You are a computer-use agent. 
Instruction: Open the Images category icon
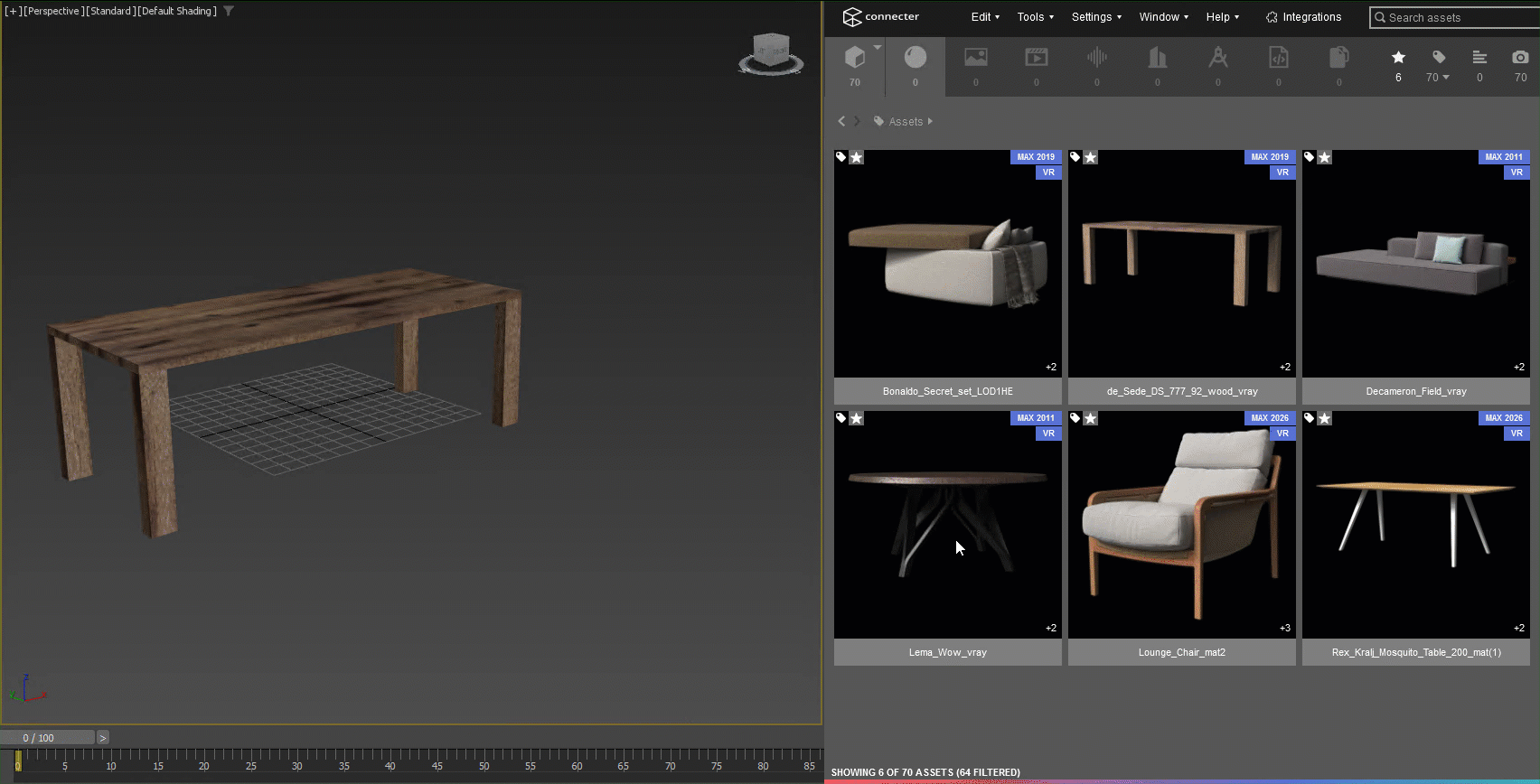[976, 58]
